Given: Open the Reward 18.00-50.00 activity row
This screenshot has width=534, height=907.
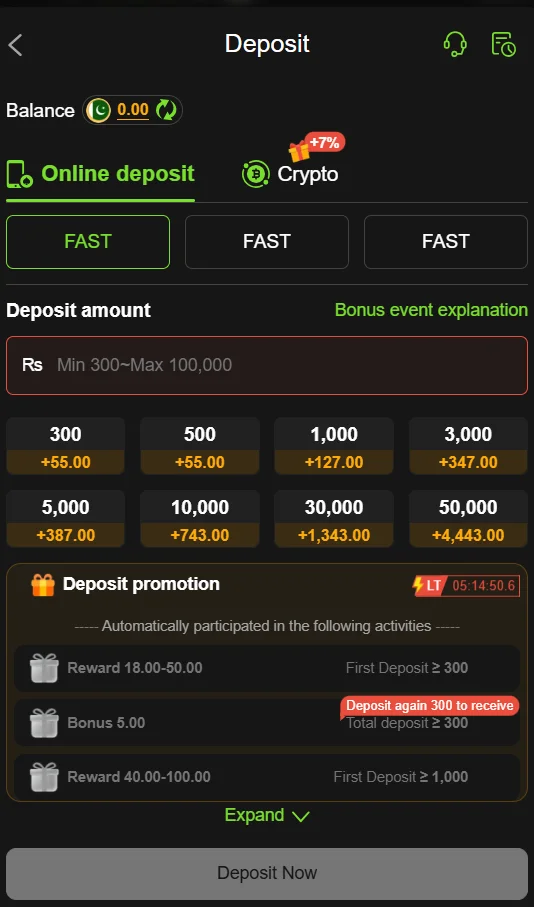Looking at the screenshot, I should click(x=267, y=668).
